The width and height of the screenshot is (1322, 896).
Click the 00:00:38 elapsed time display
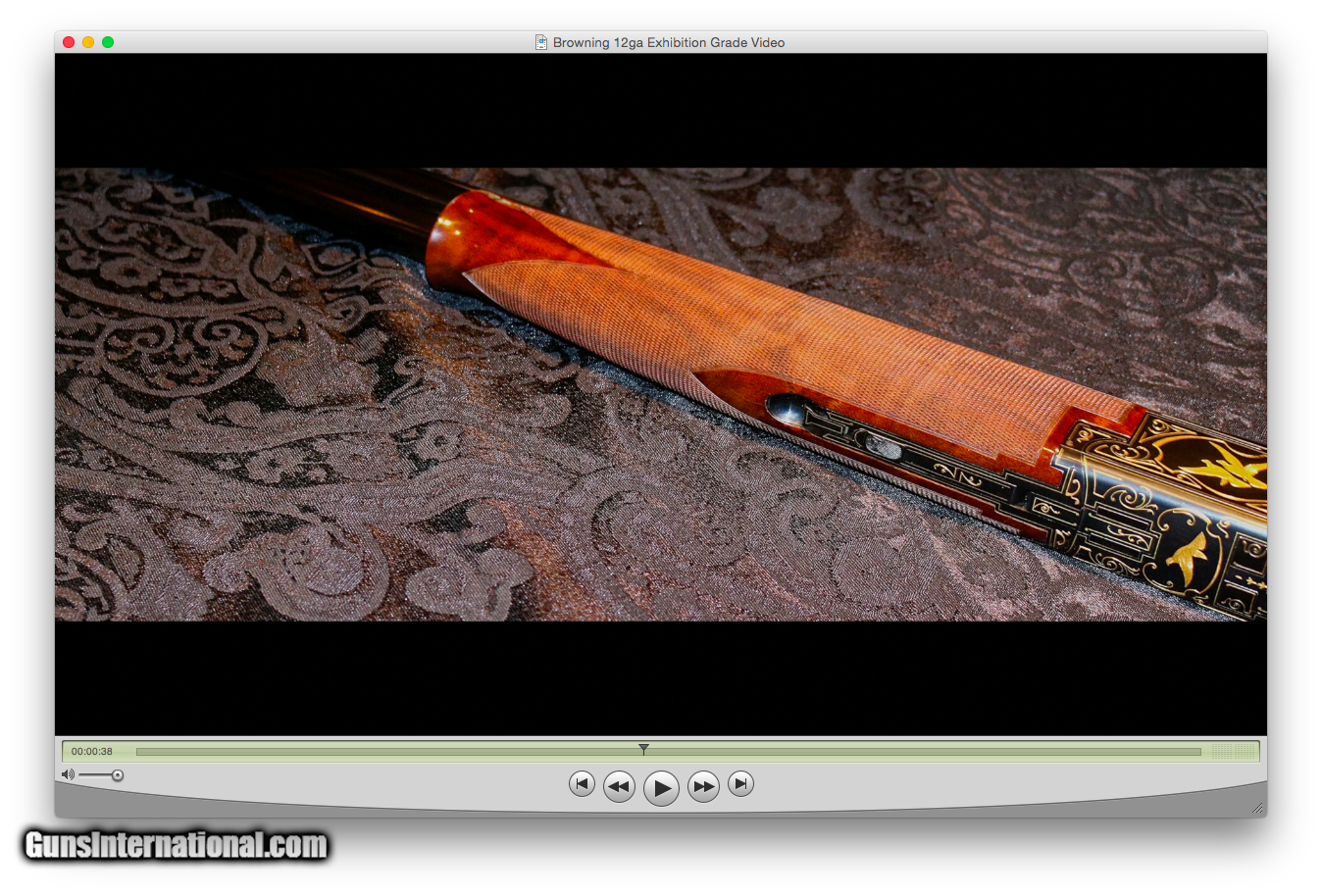(x=92, y=752)
